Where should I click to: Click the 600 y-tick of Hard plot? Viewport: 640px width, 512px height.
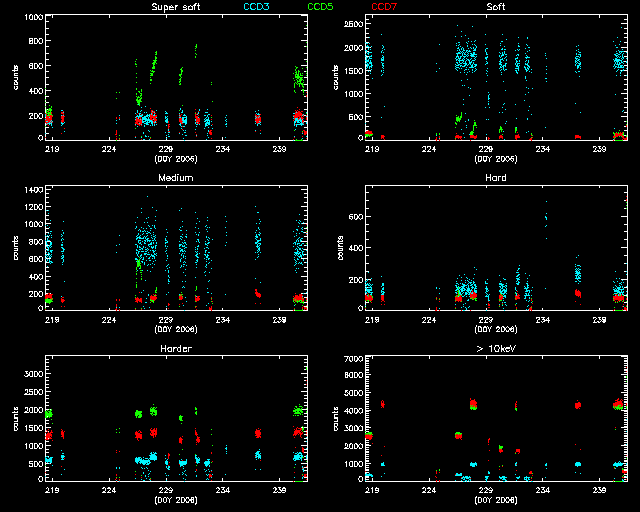click(356, 217)
